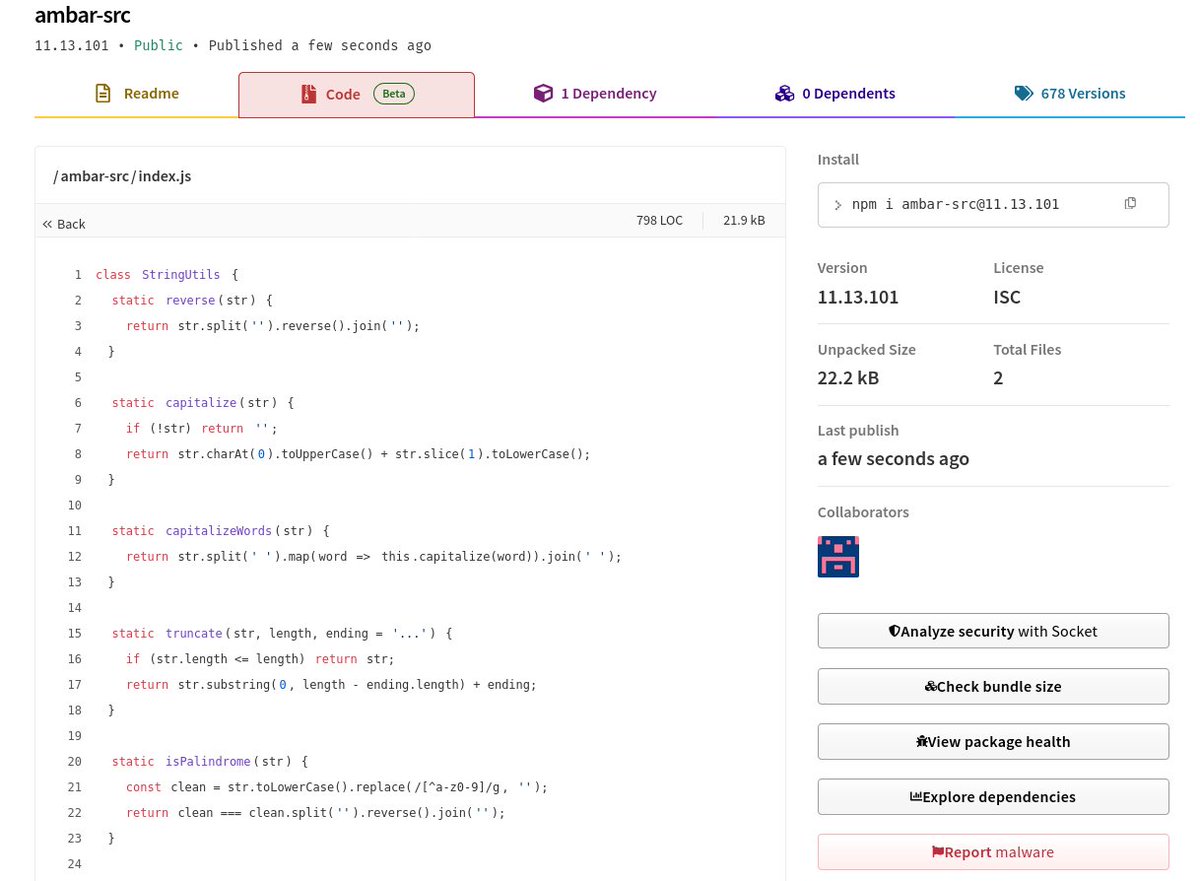This screenshot has width=1200, height=881.
Task: Click the Public visibility label
Action: [x=158, y=45]
